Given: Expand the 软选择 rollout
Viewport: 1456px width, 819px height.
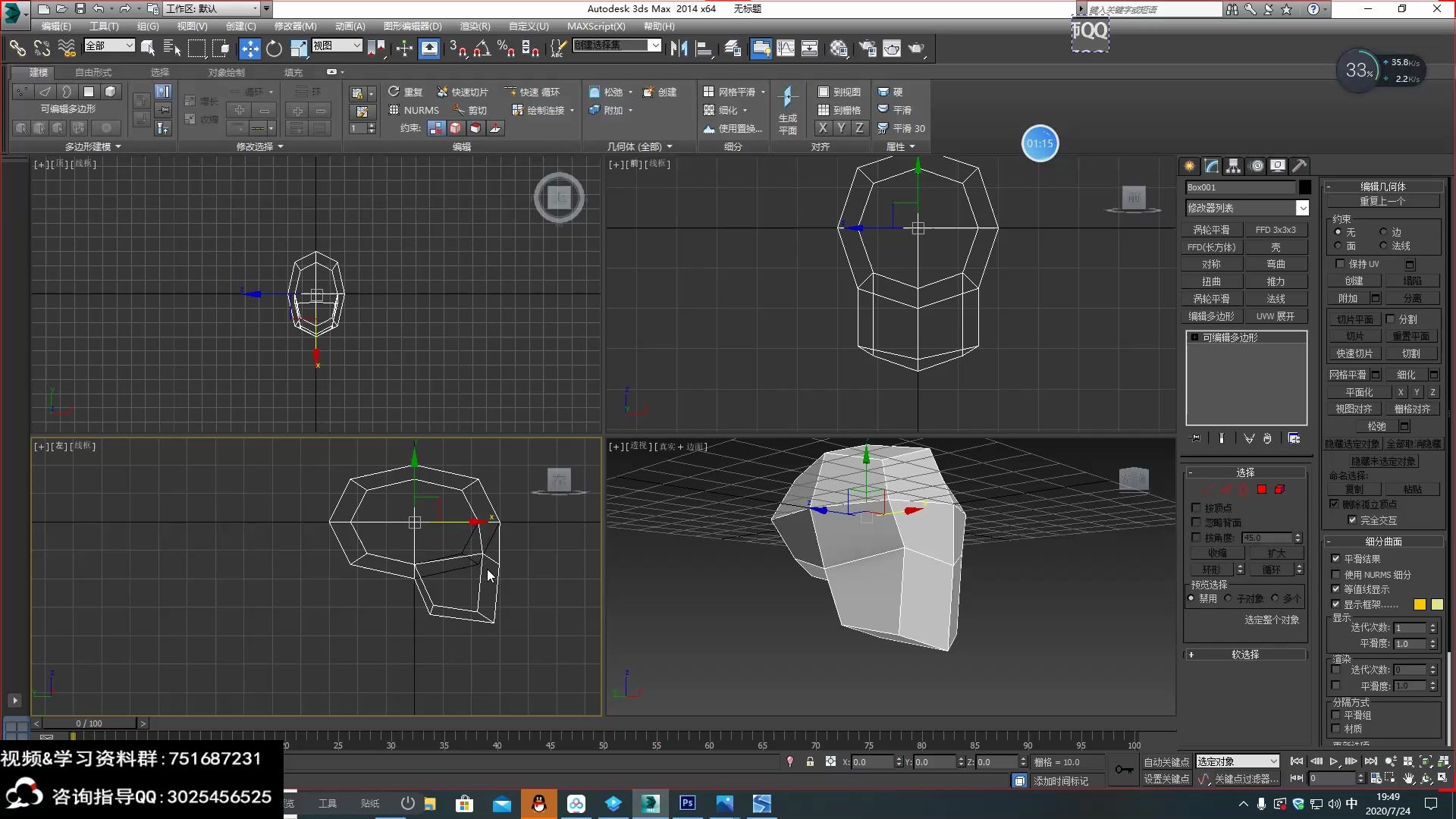Looking at the screenshot, I should [x=1244, y=654].
